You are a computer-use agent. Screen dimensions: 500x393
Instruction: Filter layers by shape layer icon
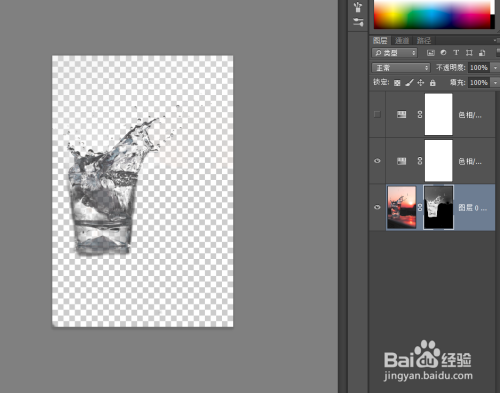coord(469,53)
